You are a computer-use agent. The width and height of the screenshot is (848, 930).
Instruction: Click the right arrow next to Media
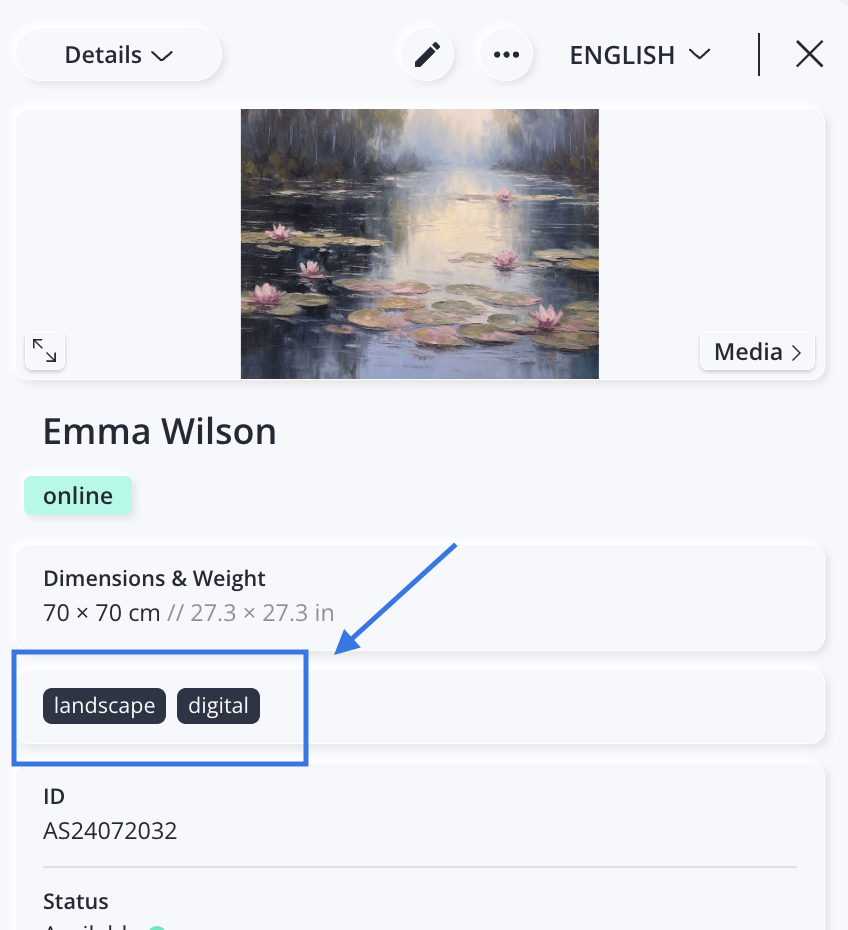click(796, 353)
